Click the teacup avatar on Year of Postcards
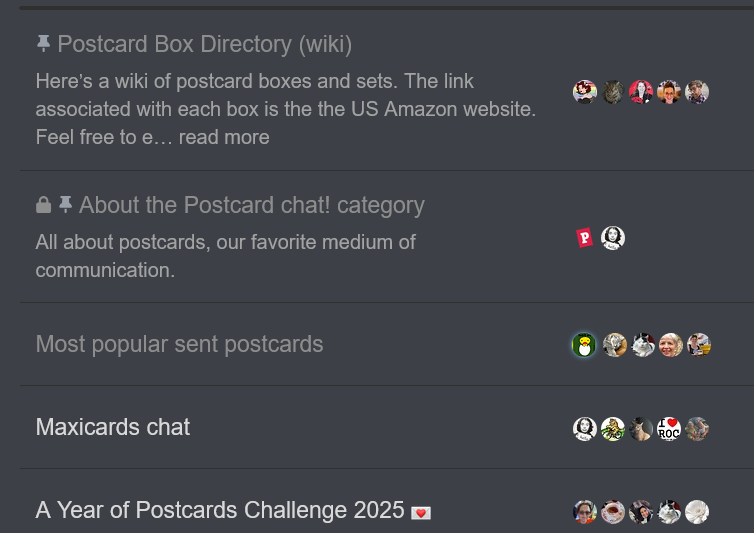Image resolution: width=754 pixels, height=533 pixels. pos(613,512)
